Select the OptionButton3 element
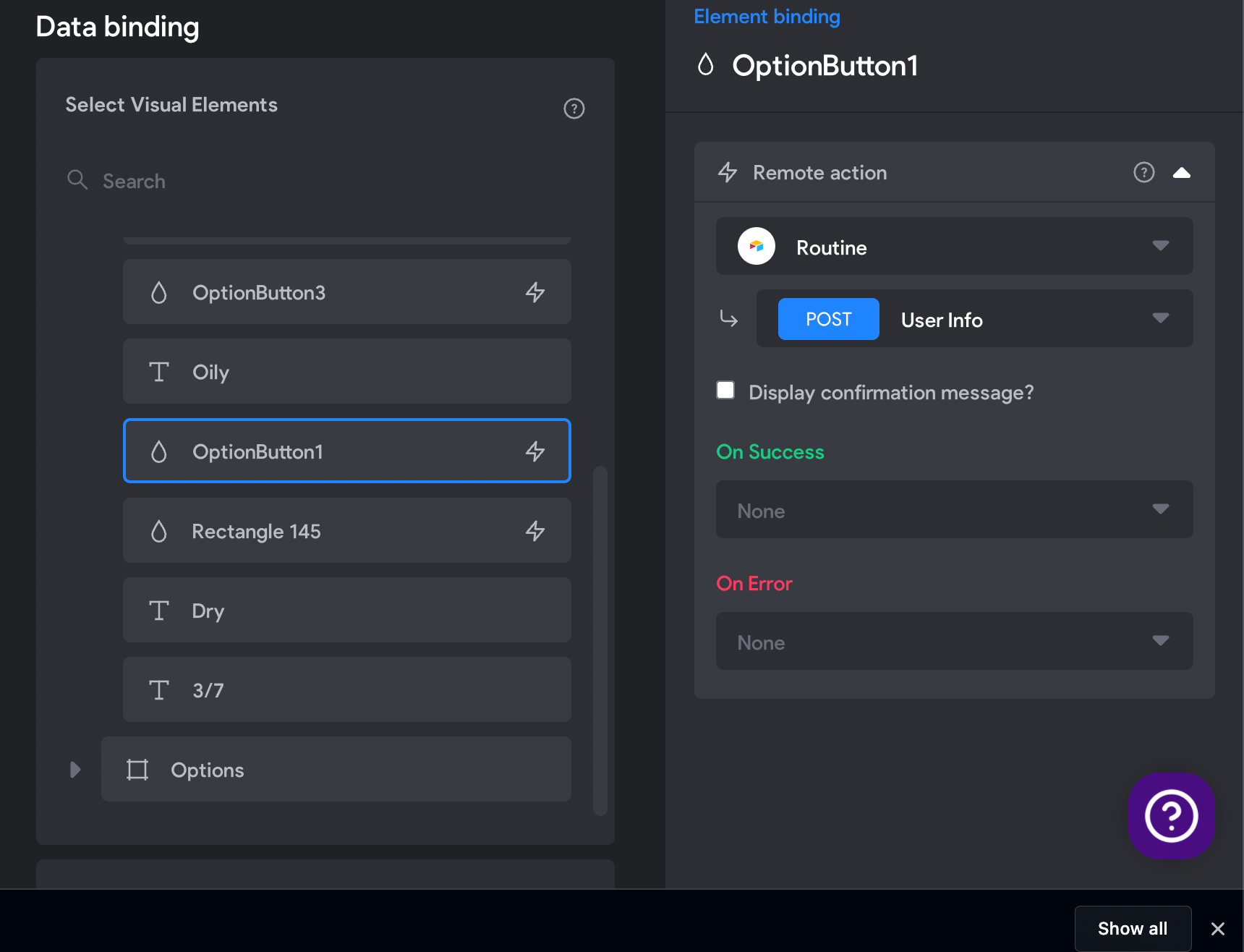The width and height of the screenshot is (1244, 952). pyautogui.click(x=347, y=292)
